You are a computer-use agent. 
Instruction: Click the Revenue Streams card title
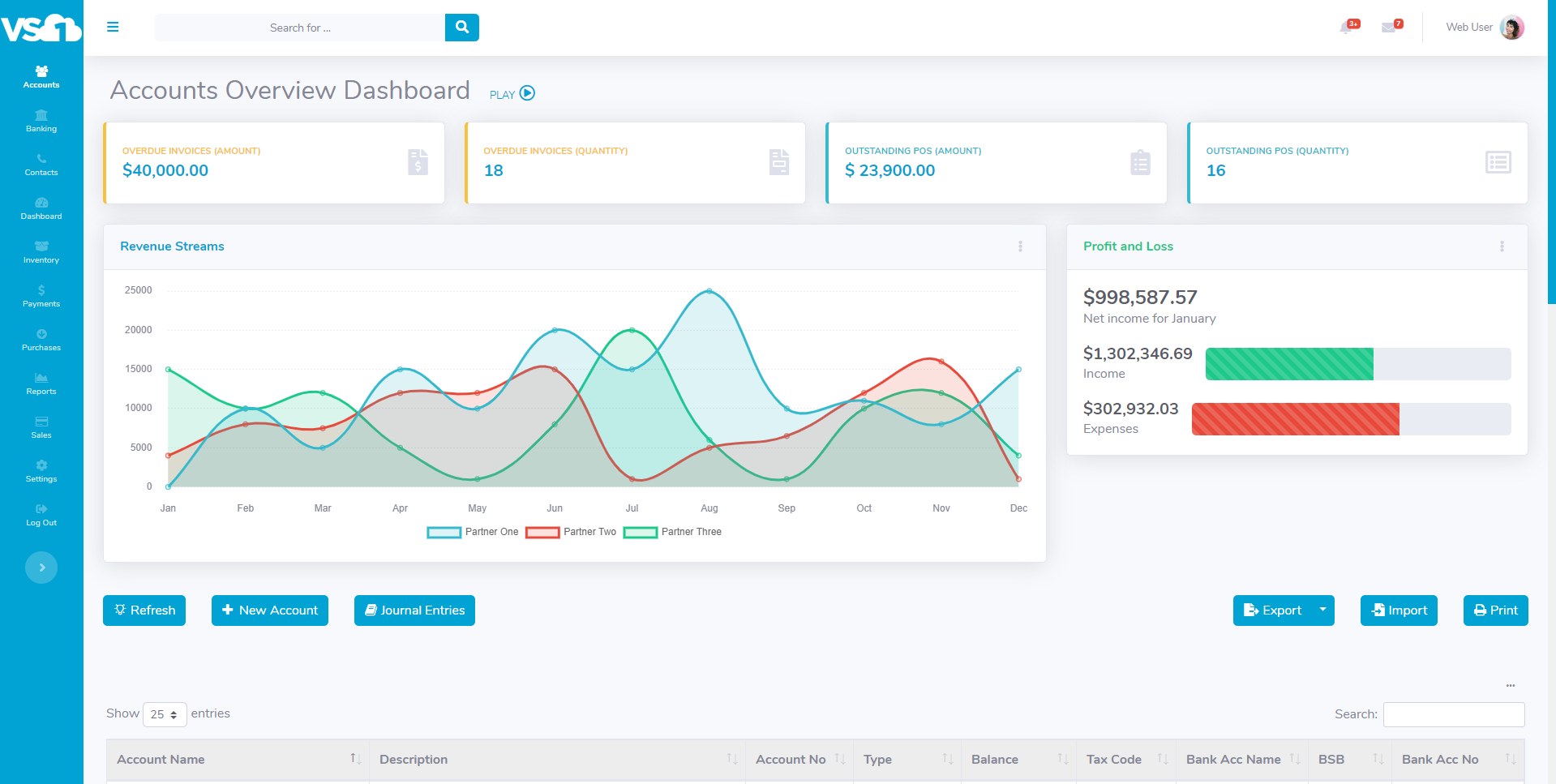tap(172, 246)
